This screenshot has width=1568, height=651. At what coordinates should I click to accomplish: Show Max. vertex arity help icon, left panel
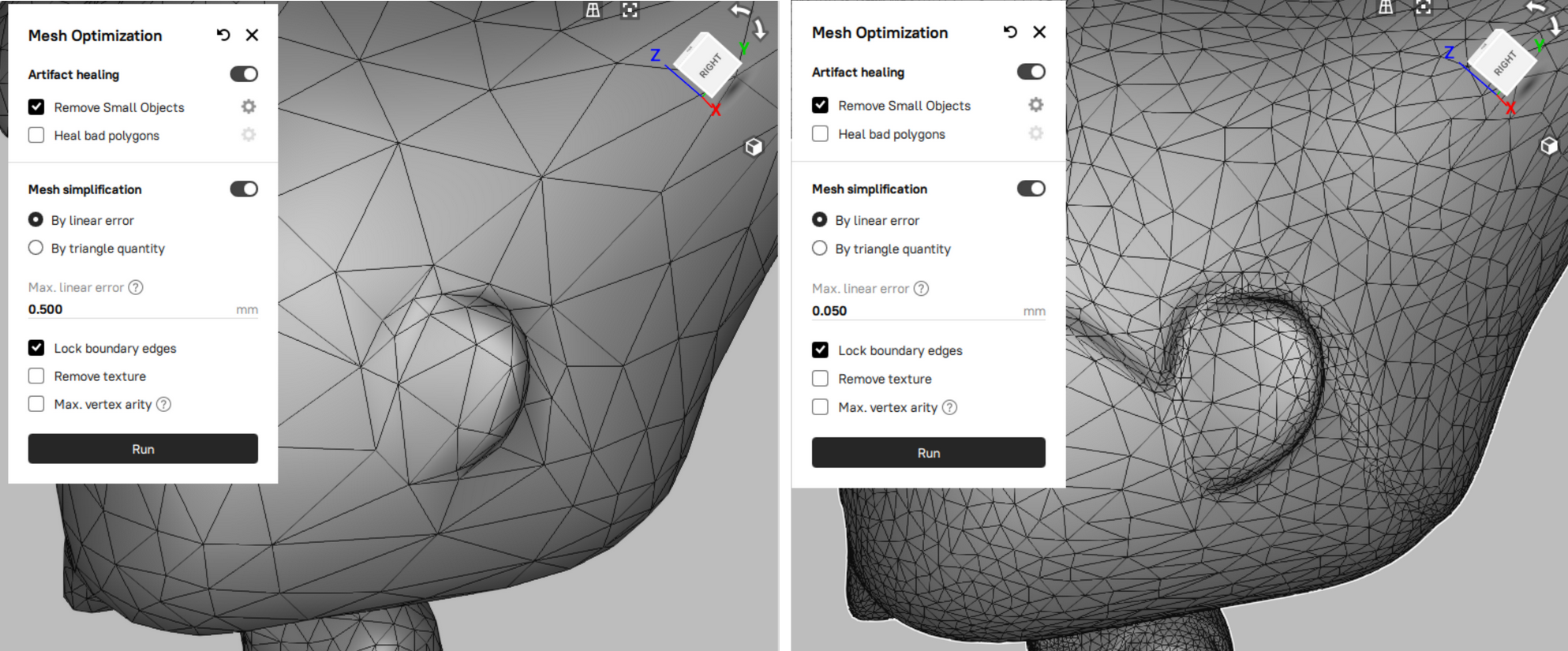click(x=163, y=404)
